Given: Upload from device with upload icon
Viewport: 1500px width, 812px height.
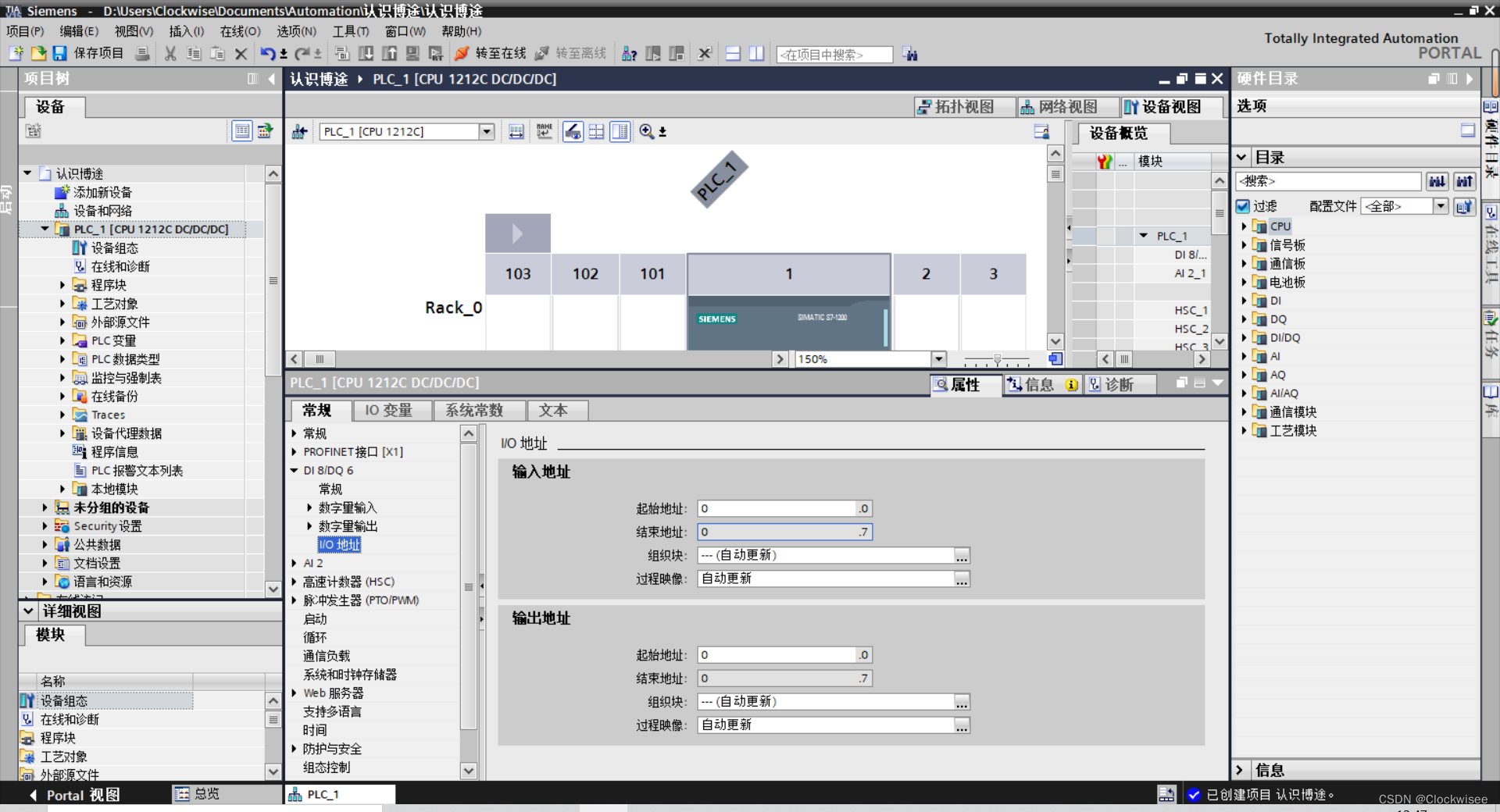Looking at the screenshot, I should coord(389,53).
